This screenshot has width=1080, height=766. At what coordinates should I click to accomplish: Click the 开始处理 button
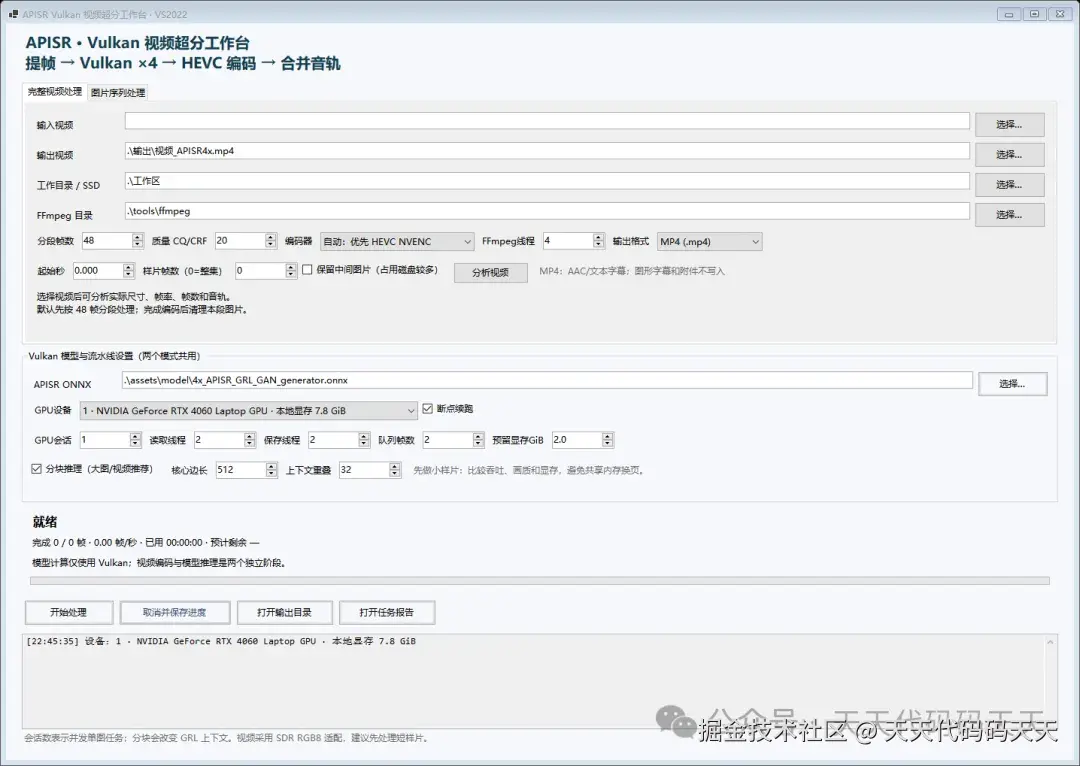[69, 612]
